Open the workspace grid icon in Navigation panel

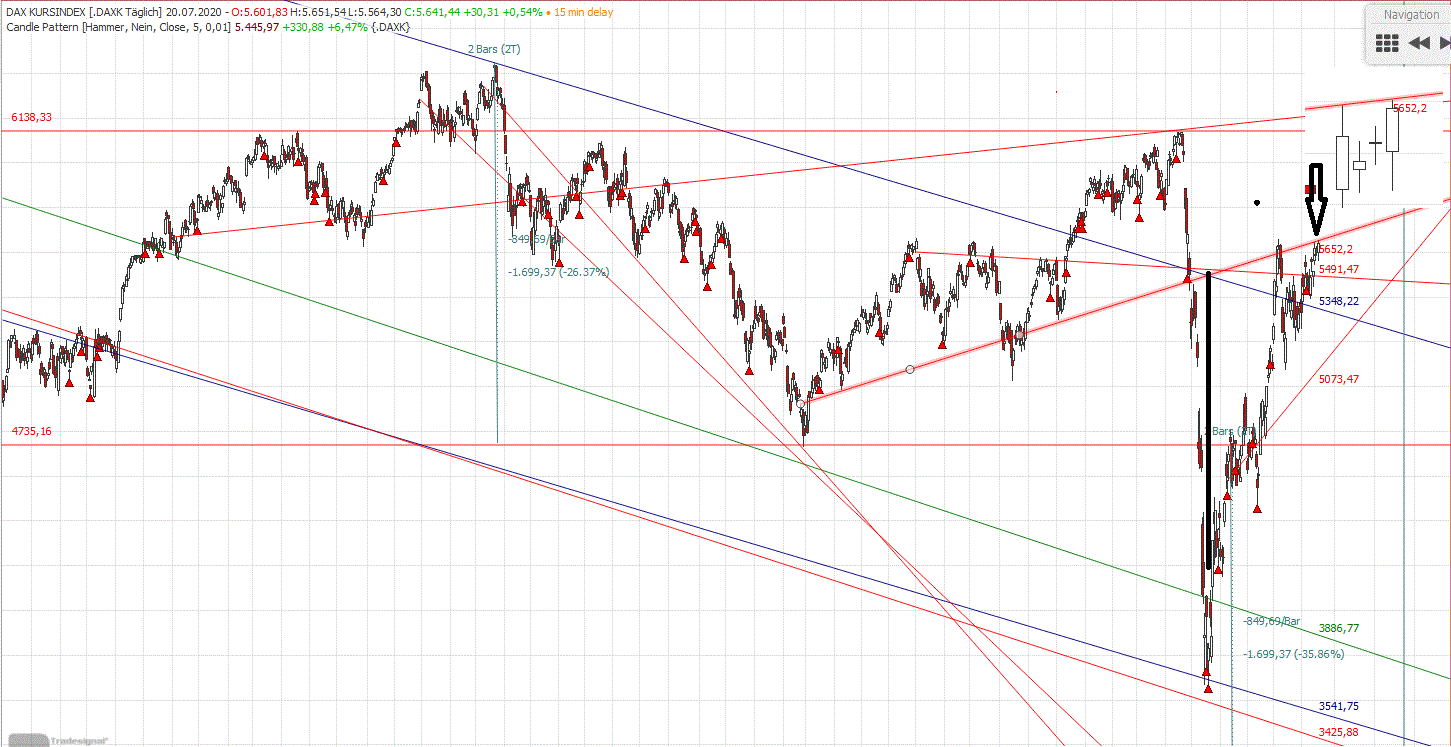(x=1385, y=42)
